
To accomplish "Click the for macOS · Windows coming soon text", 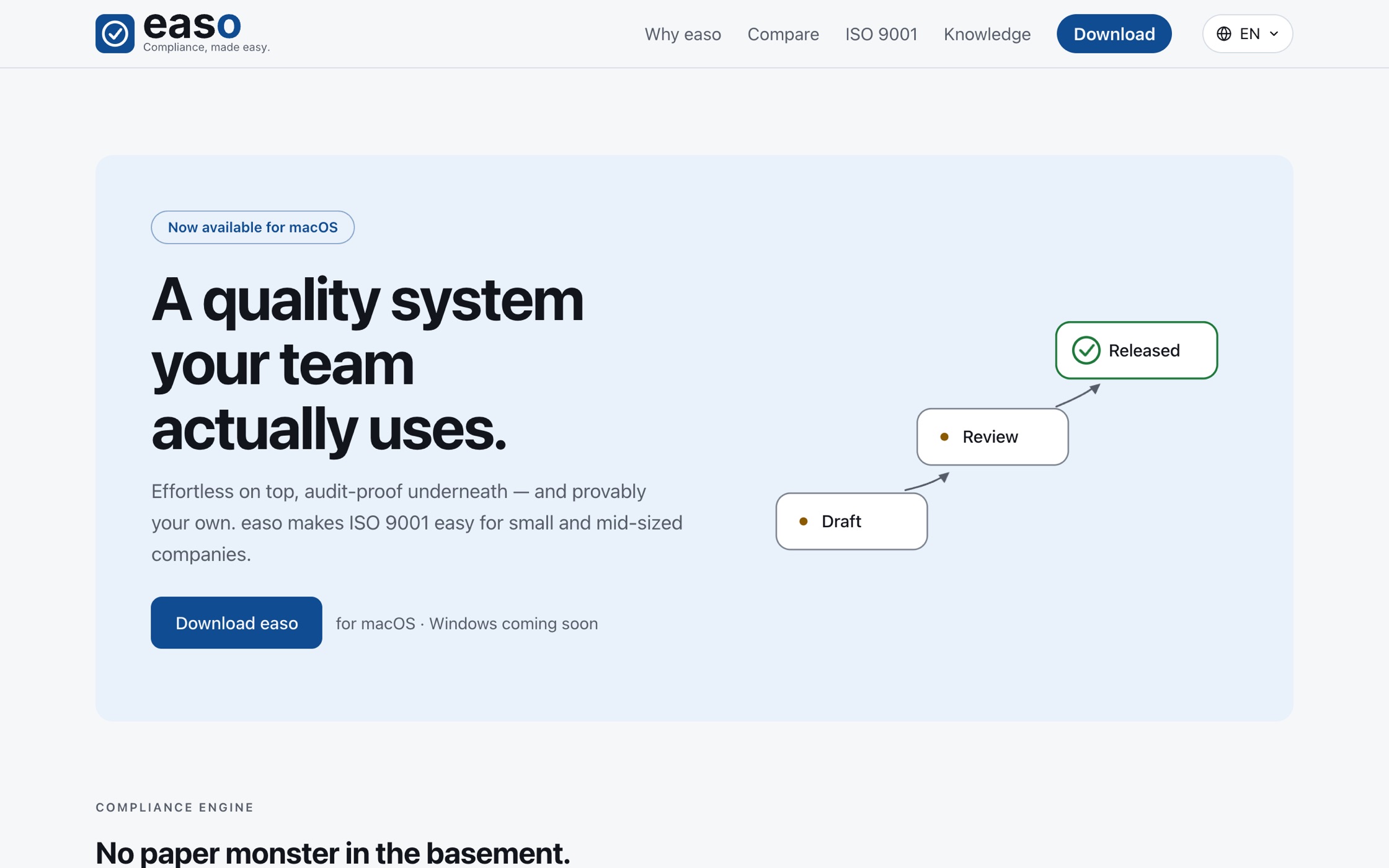I will tap(467, 623).
